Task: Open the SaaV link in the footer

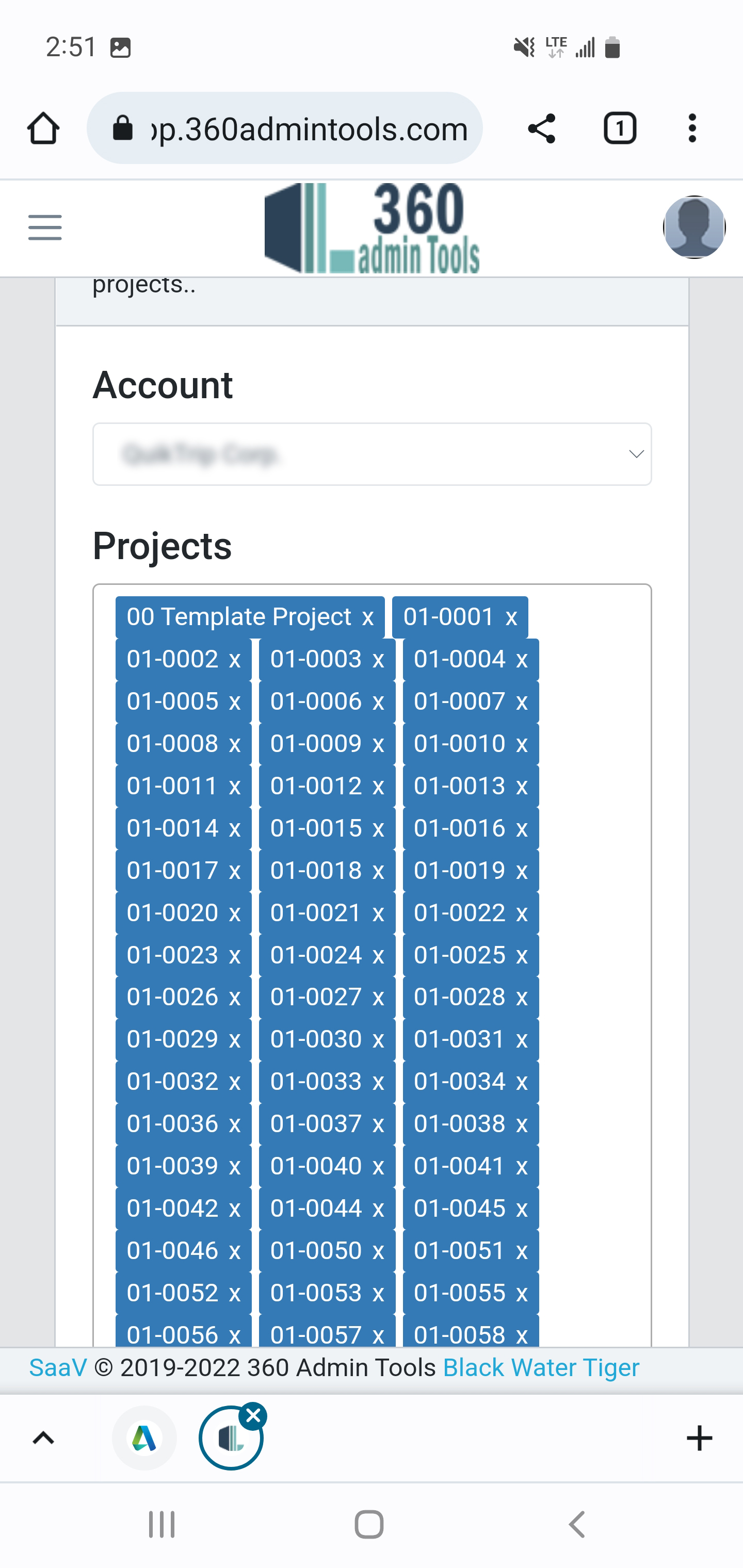Action: pos(57,1366)
